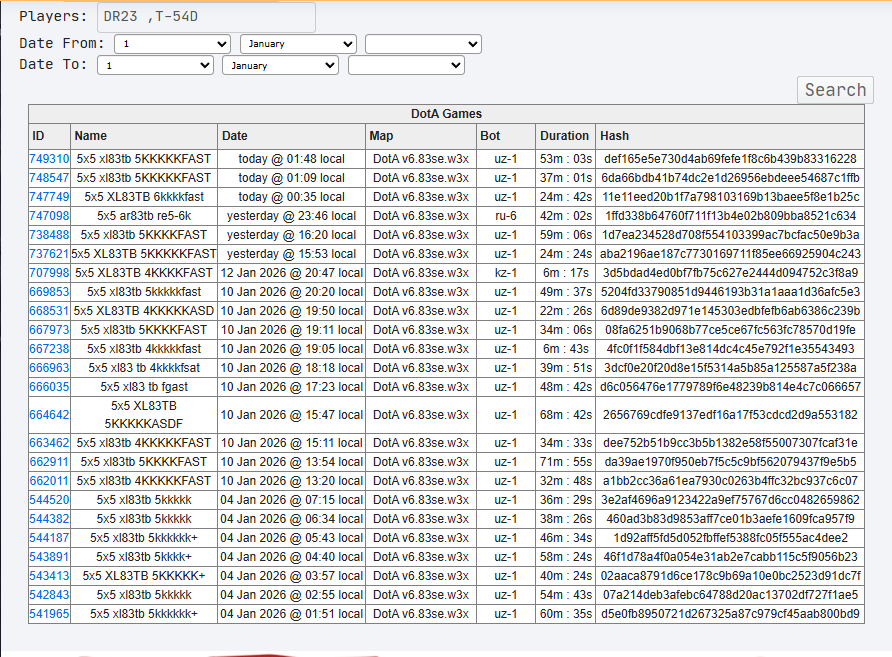
Task: Open the Date From month dropdown
Action: pyautogui.click(x=298, y=44)
